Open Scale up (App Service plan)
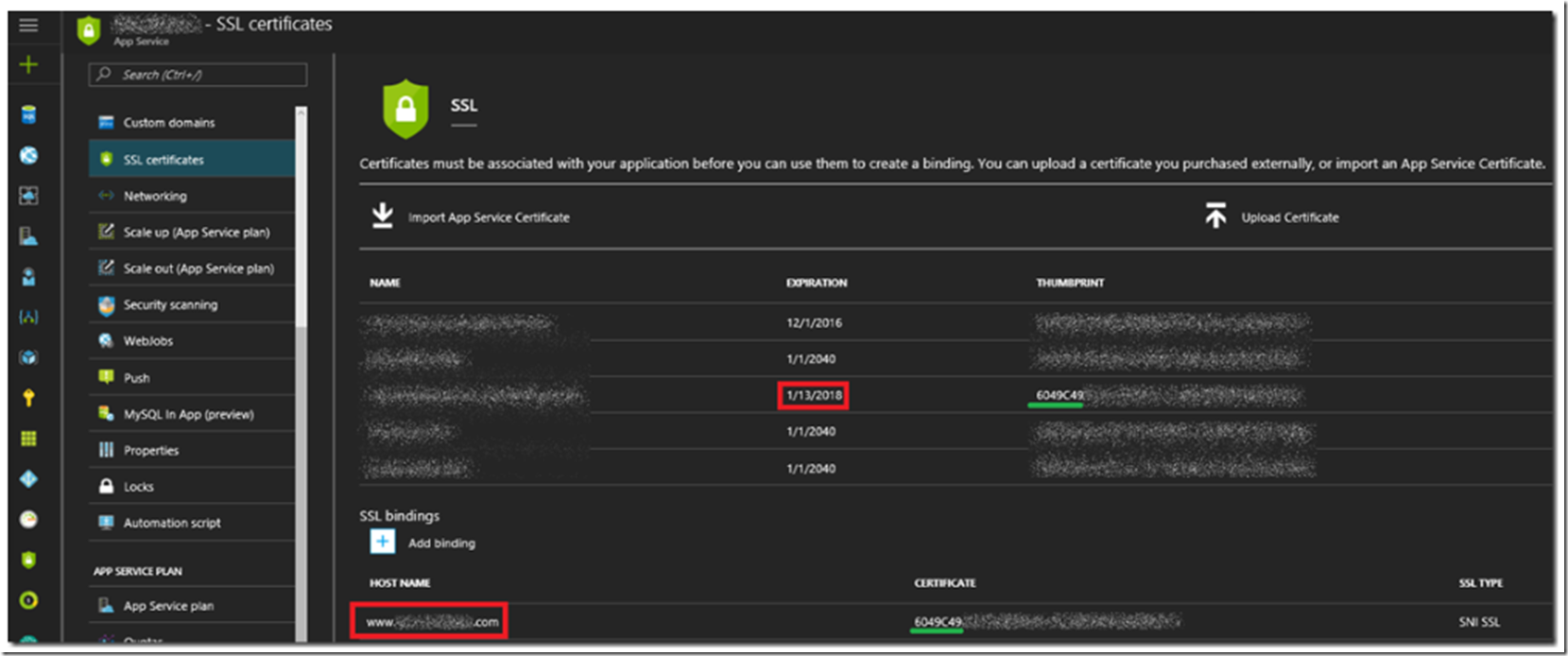The height and width of the screenshot is (656, 1568). pos(196,233)
